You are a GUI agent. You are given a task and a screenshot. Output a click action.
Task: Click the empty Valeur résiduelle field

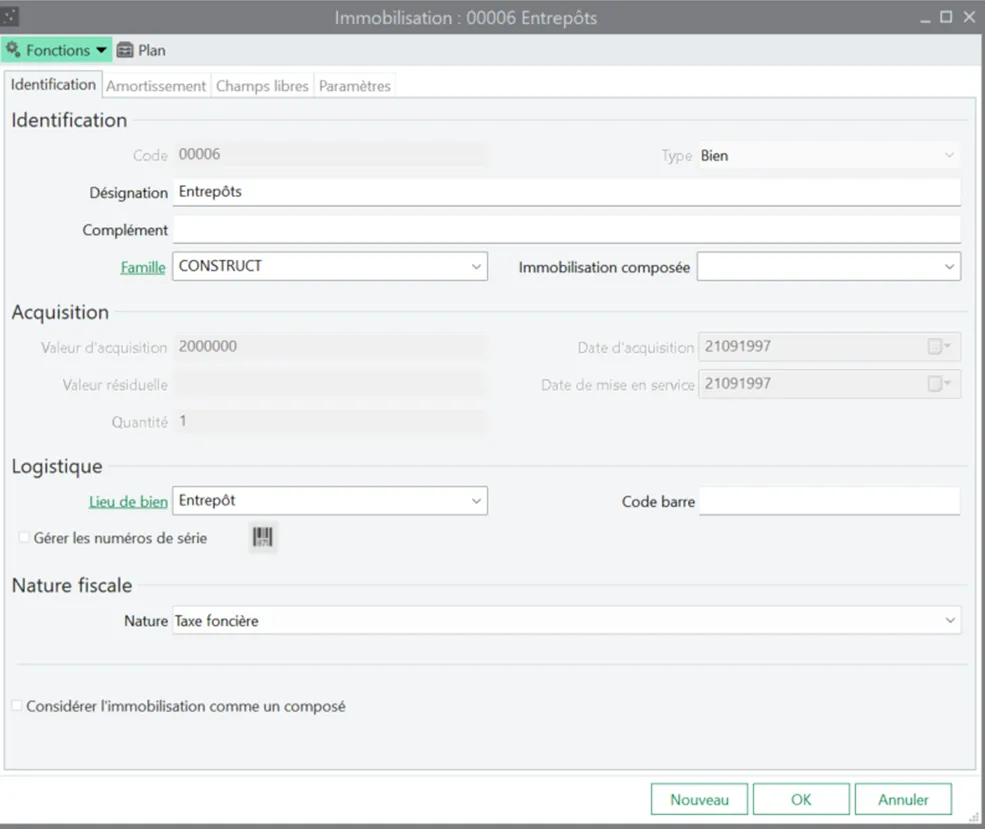(x=329, y=384)
